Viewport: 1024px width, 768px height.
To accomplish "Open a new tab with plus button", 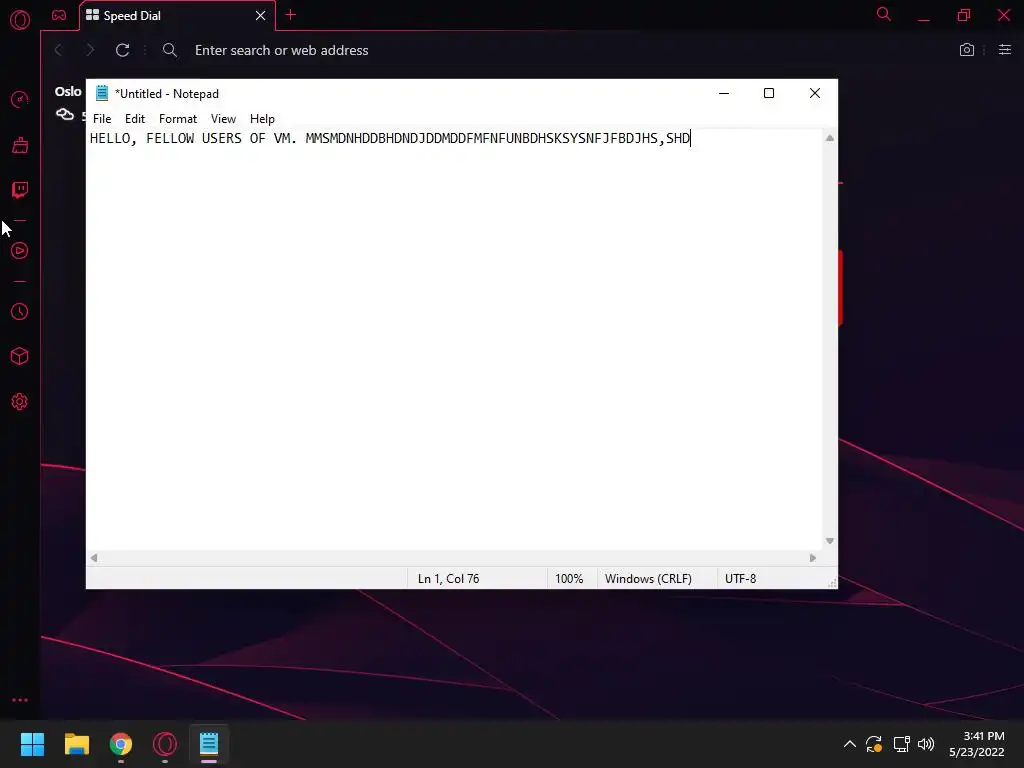I will [x=291, y=15].
